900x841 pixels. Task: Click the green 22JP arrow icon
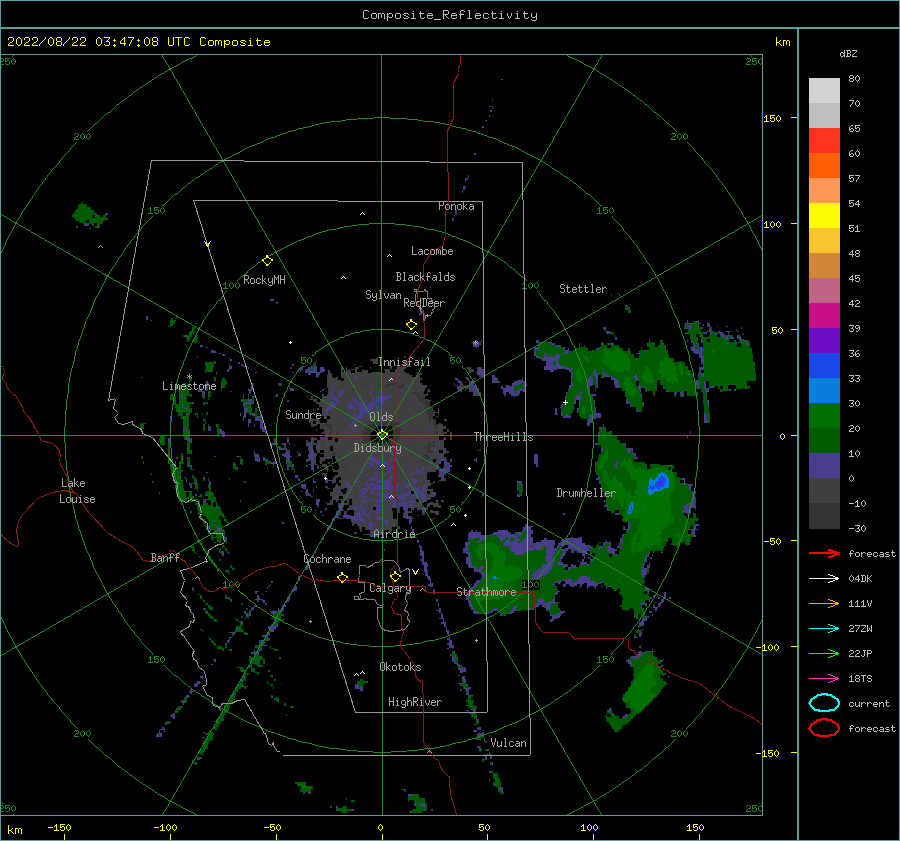coord(824,653)
